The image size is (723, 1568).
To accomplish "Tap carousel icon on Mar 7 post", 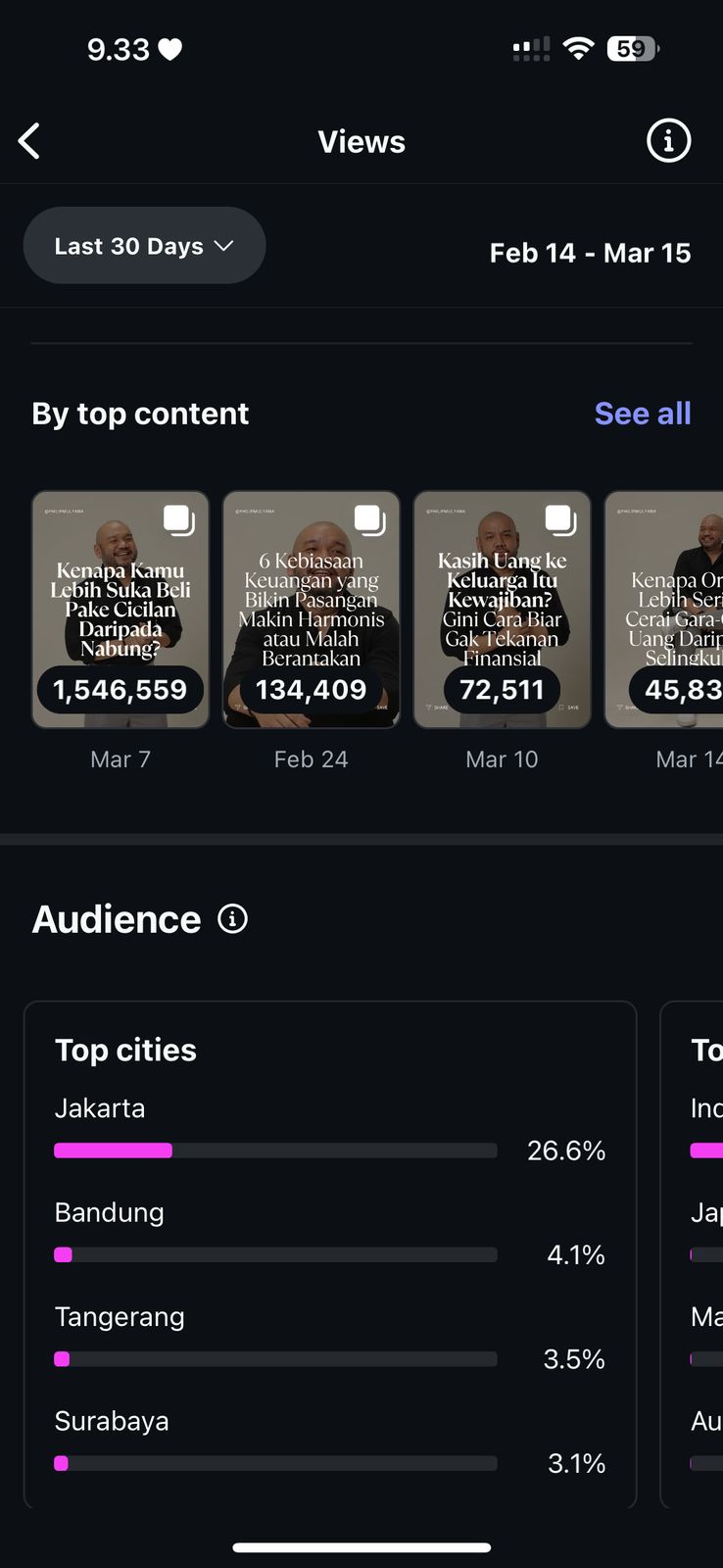I will click(x=178, y=519).
